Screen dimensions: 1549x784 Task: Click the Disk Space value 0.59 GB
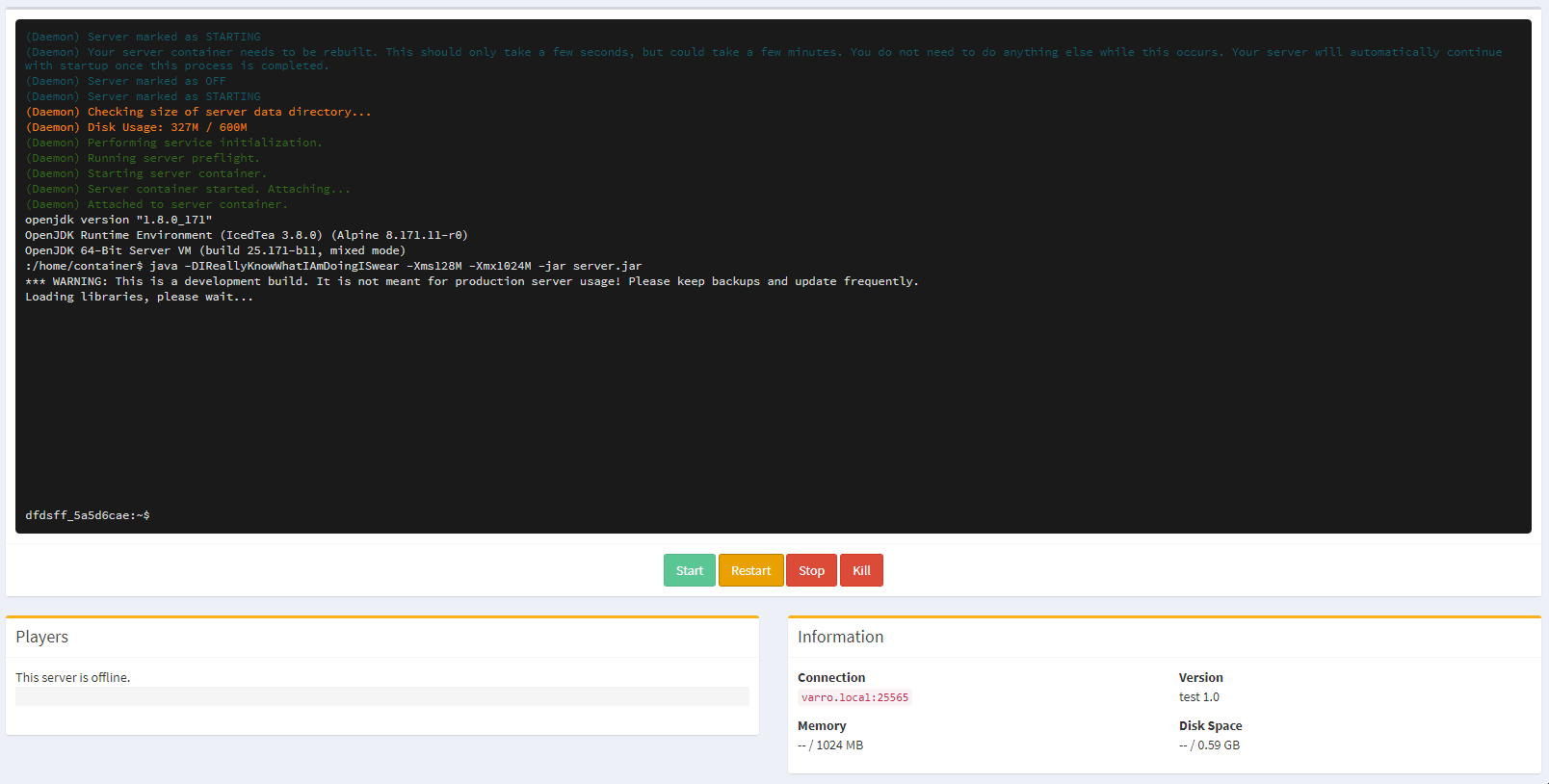(x=1209, y=745)
